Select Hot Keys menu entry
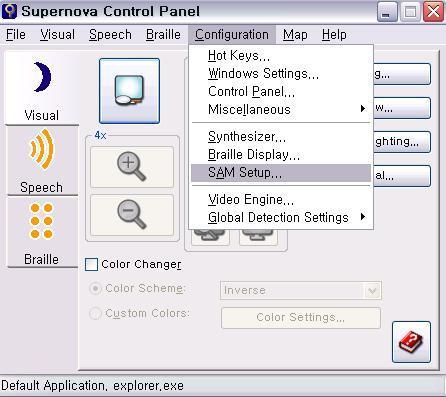This screenshot has width=446, height=397. (281, 55)
